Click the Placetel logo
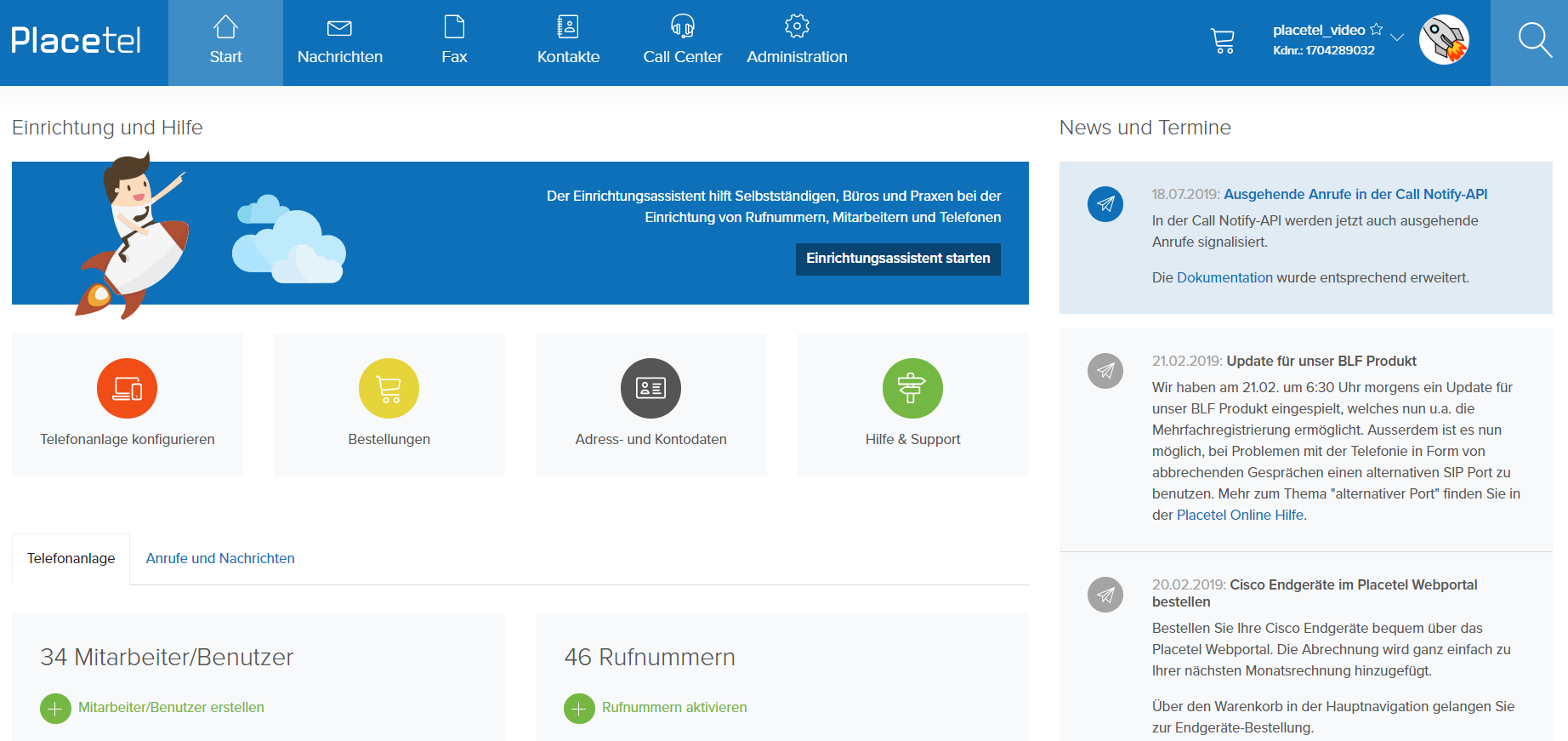The height and width of the screenshot is (741, 1568). tap(76, 40)
